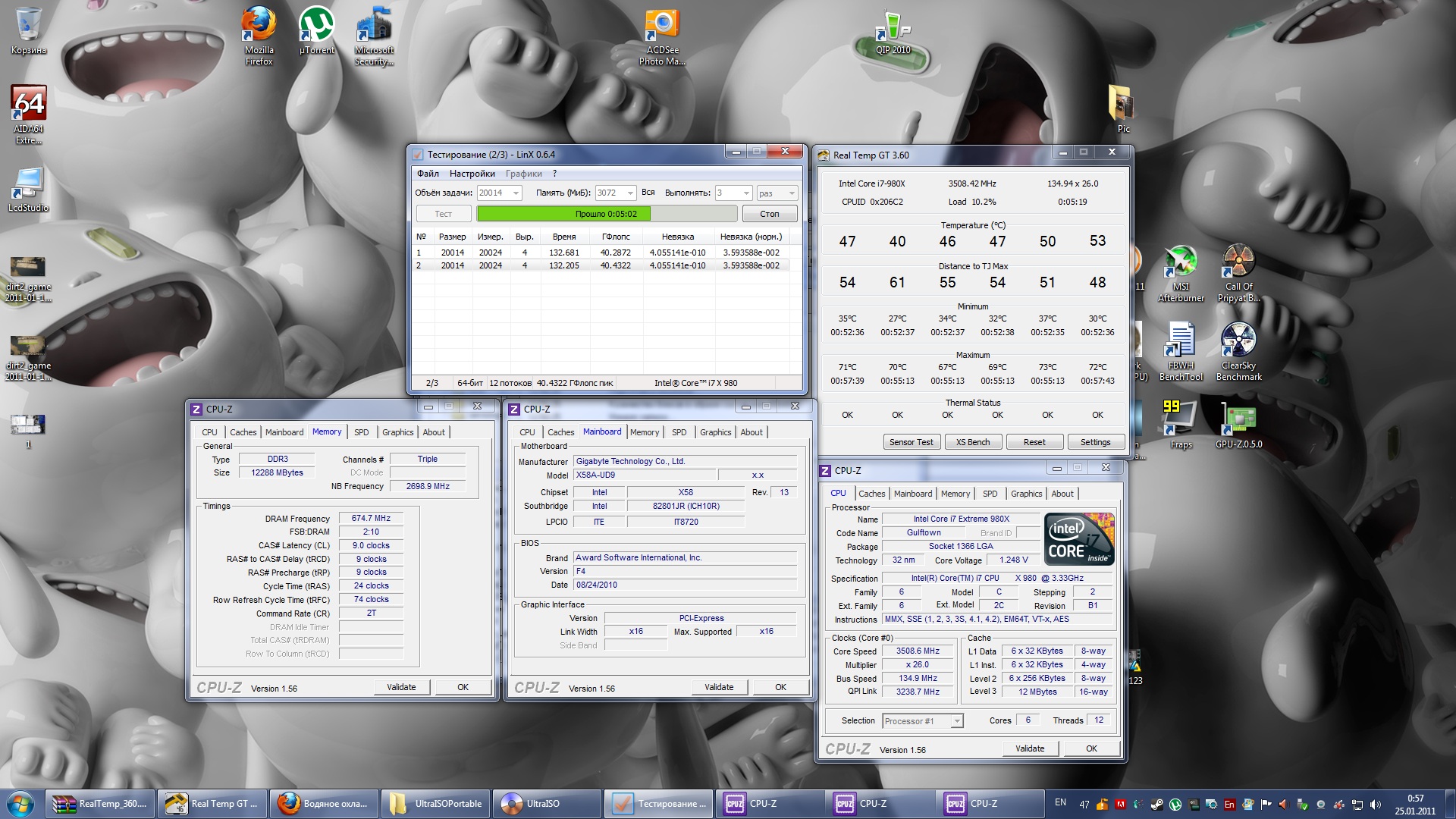Open Mainboard tab in CPU-Z processor window
This screenshot has height=819, width=1456.
pyautogui.click(x=913, y=494)
